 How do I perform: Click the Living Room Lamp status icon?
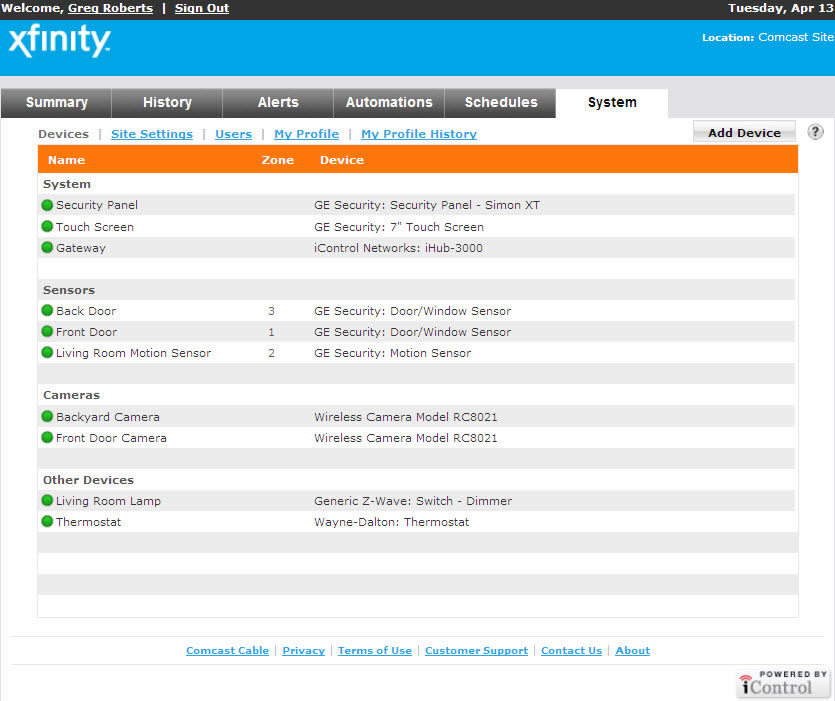pos(47,501)
